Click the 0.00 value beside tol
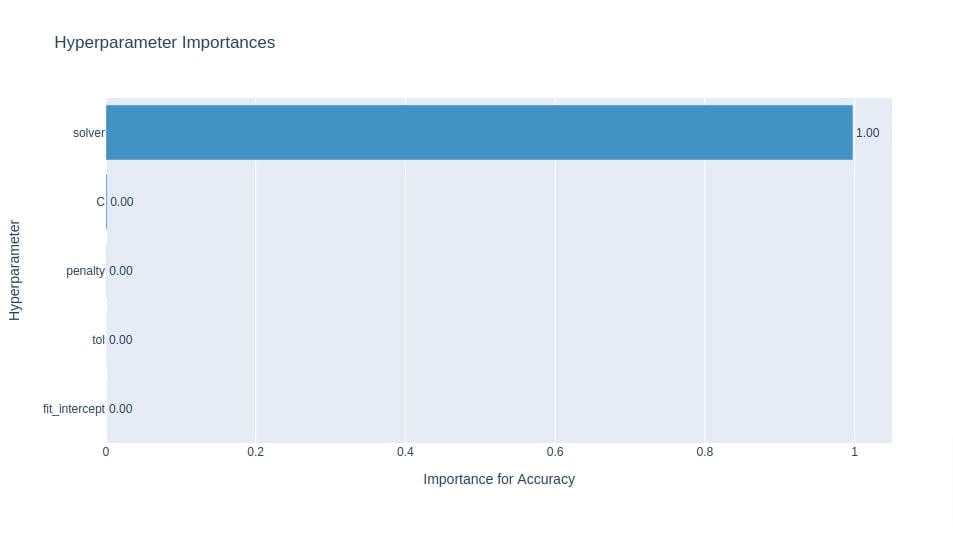 click(121, 340)
